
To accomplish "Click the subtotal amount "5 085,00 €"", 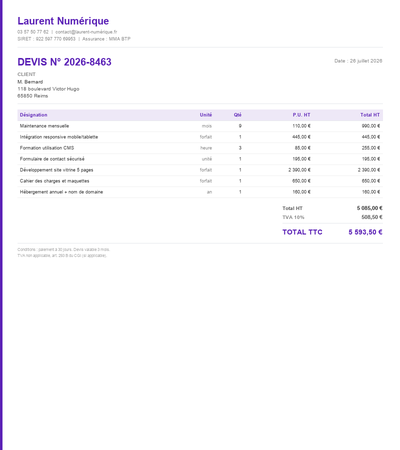I will [369, 208].
